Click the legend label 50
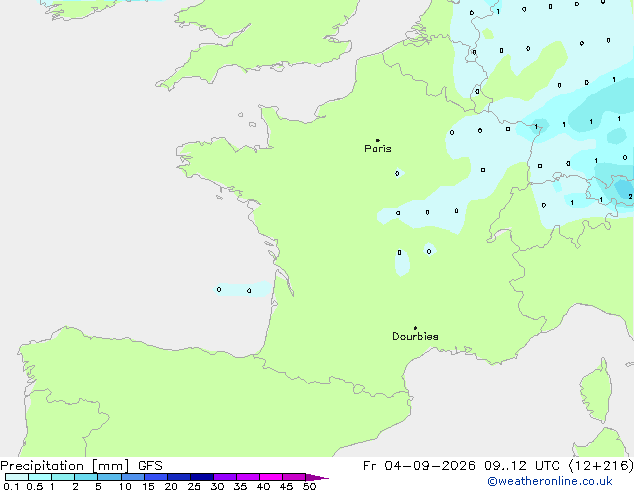634x490 pixels. click(x=309, y=486)
